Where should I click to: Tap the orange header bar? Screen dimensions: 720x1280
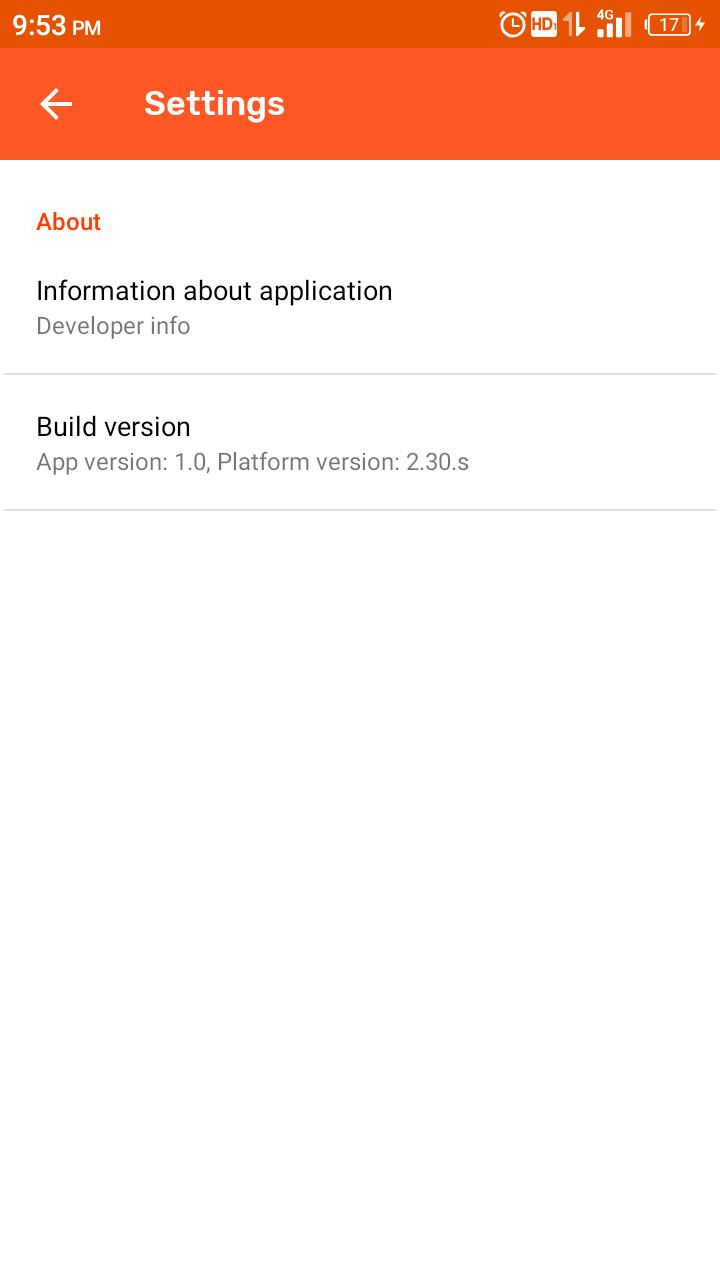click(360, 104)
